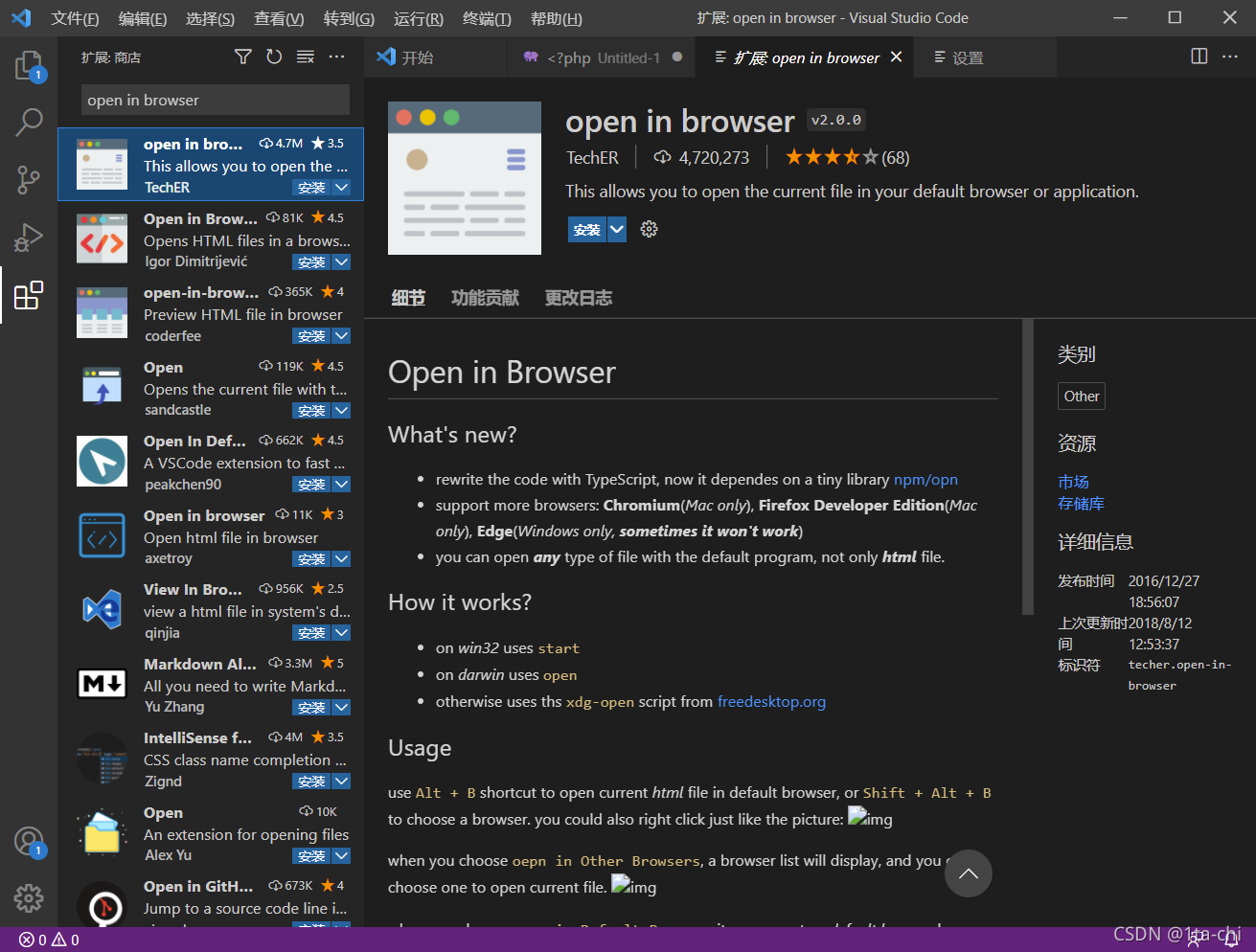Open the 查看(V) menu
The height and width of the screenshot is (952, 1256).
pyautogui.click(x=279, y=18)
